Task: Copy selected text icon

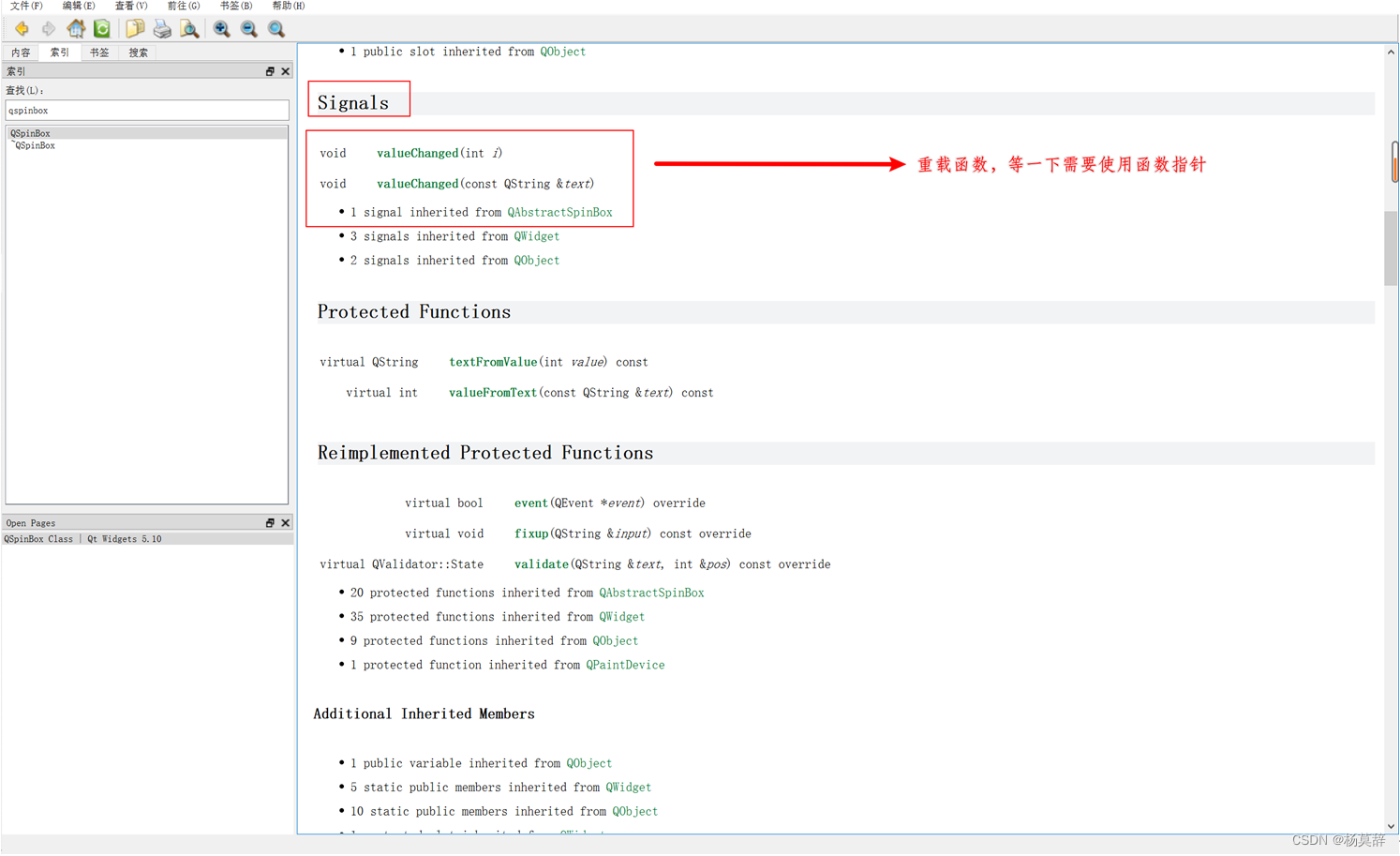Action: tap(135, 29)
